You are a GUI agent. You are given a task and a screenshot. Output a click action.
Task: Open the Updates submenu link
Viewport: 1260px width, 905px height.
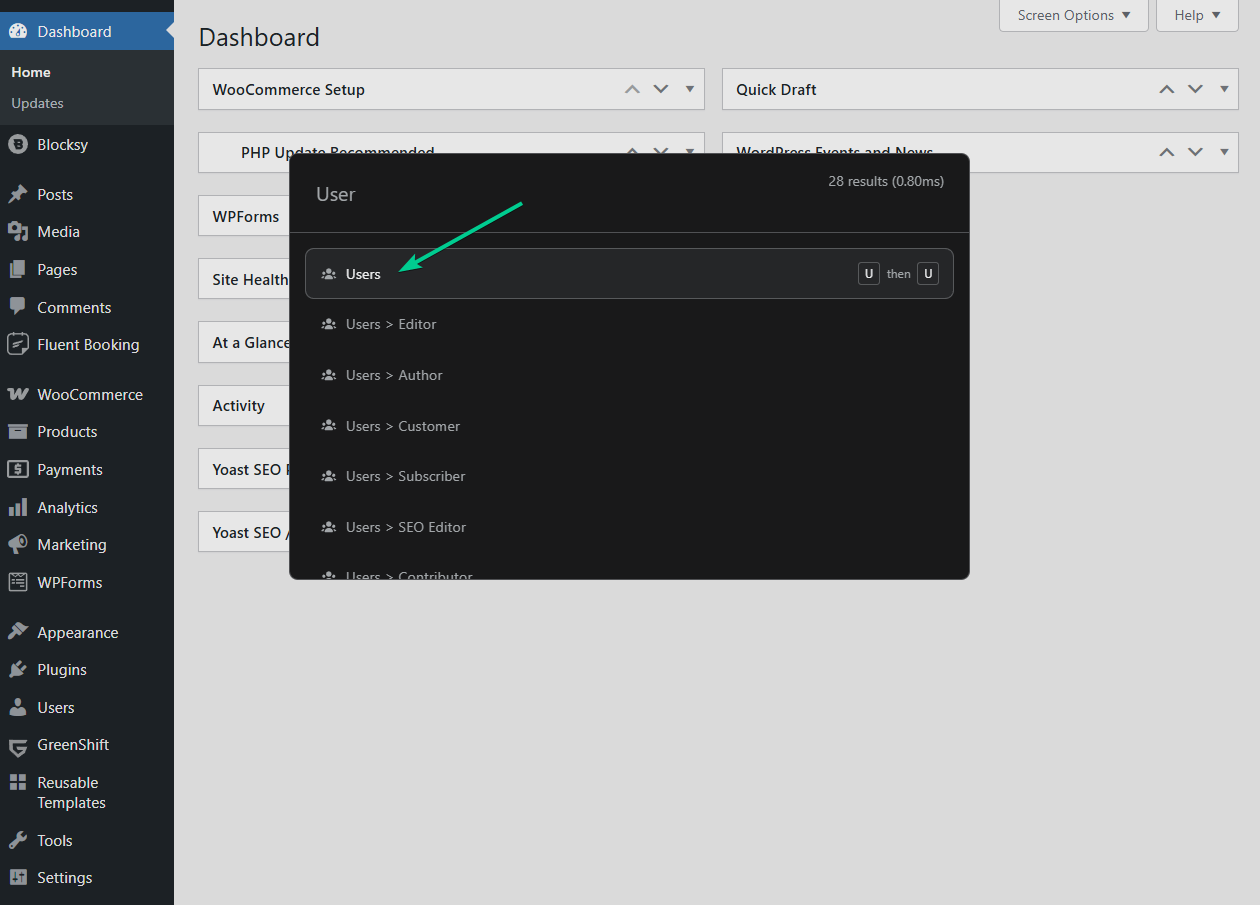pyautogui.click(x=37, y=103)
